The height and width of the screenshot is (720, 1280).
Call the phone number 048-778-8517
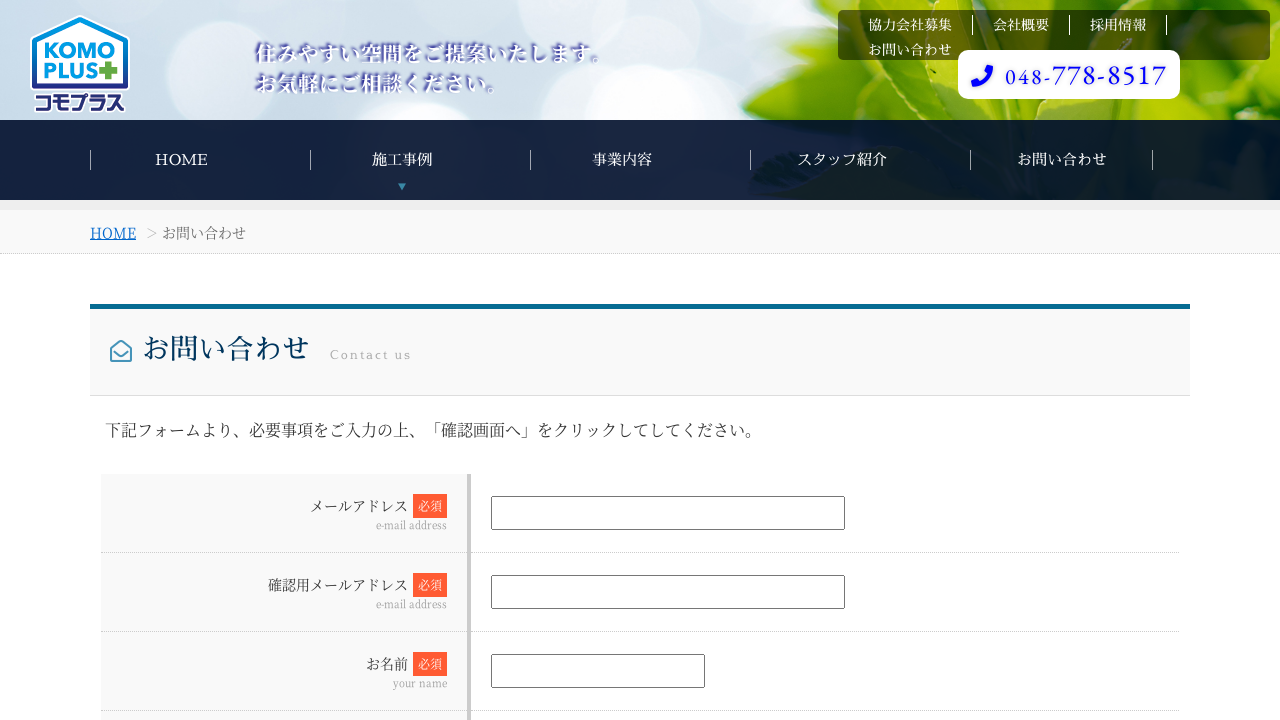[1085, 76]
